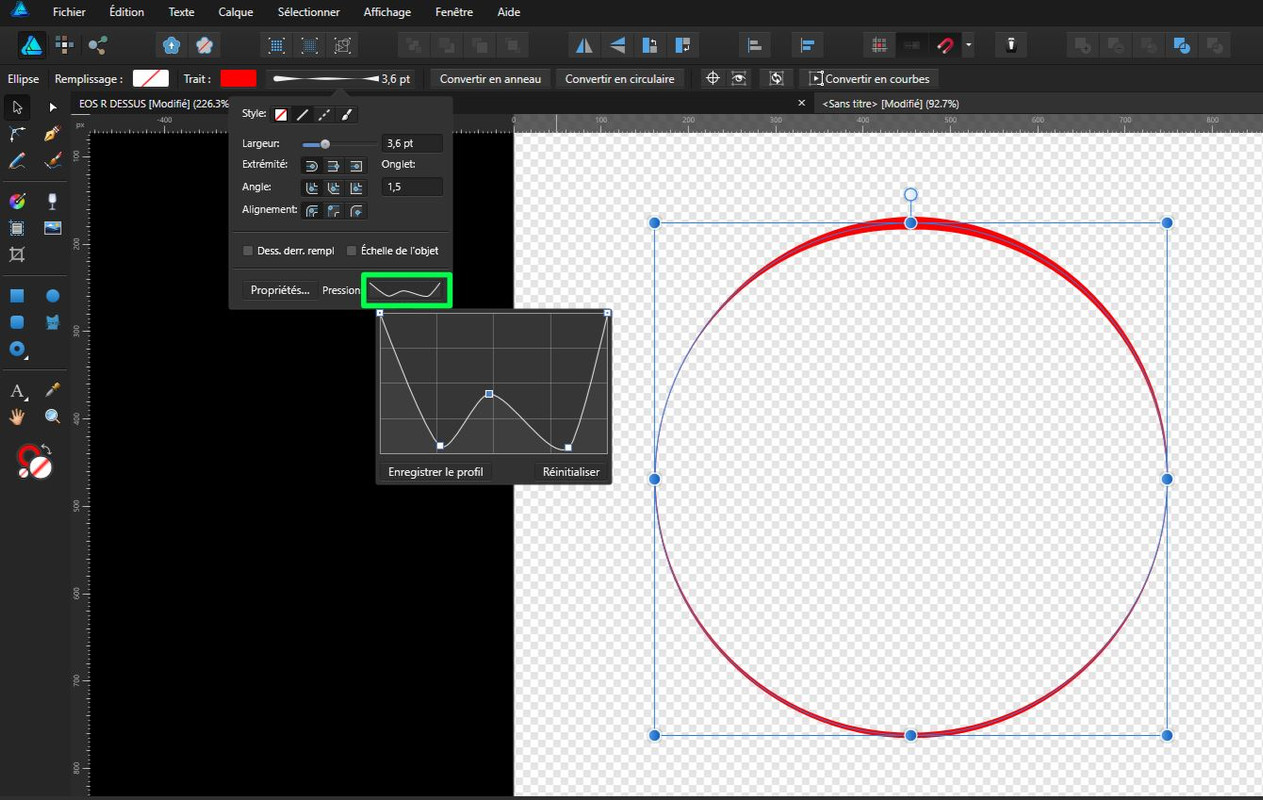Open the Fichier menu

pyautogui.click(x=69, y=12)
